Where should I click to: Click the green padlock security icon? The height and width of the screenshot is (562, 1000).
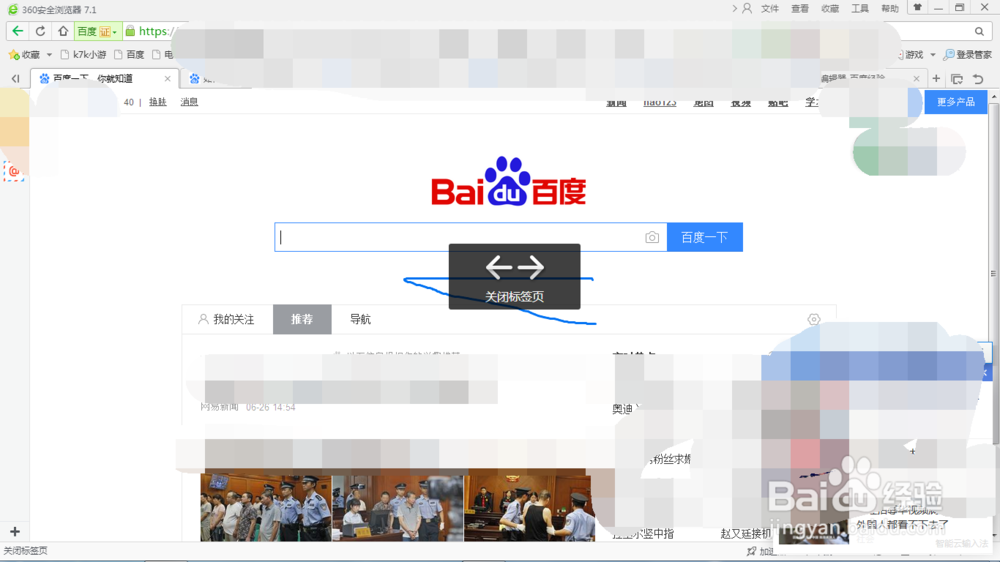click(x=130, y=31)
